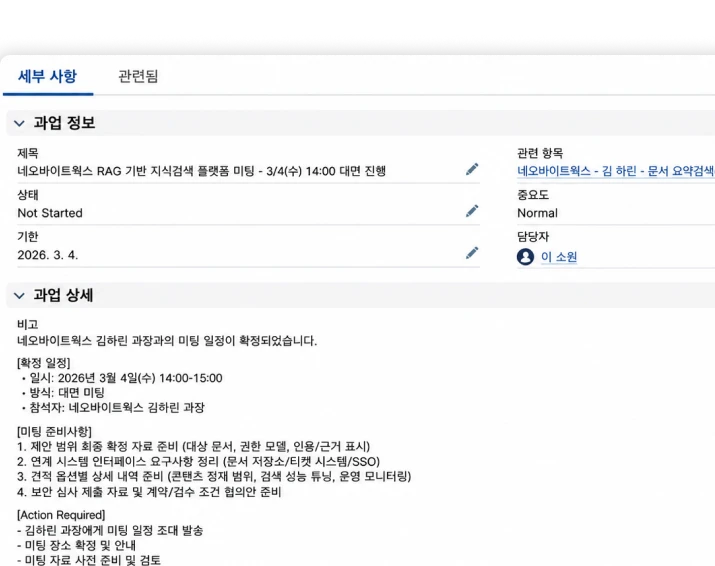The image size is (715, 566).
Task: Select the 참석자: 네오바이트웍스 김하린 과장 line
Action: [114, 408]
